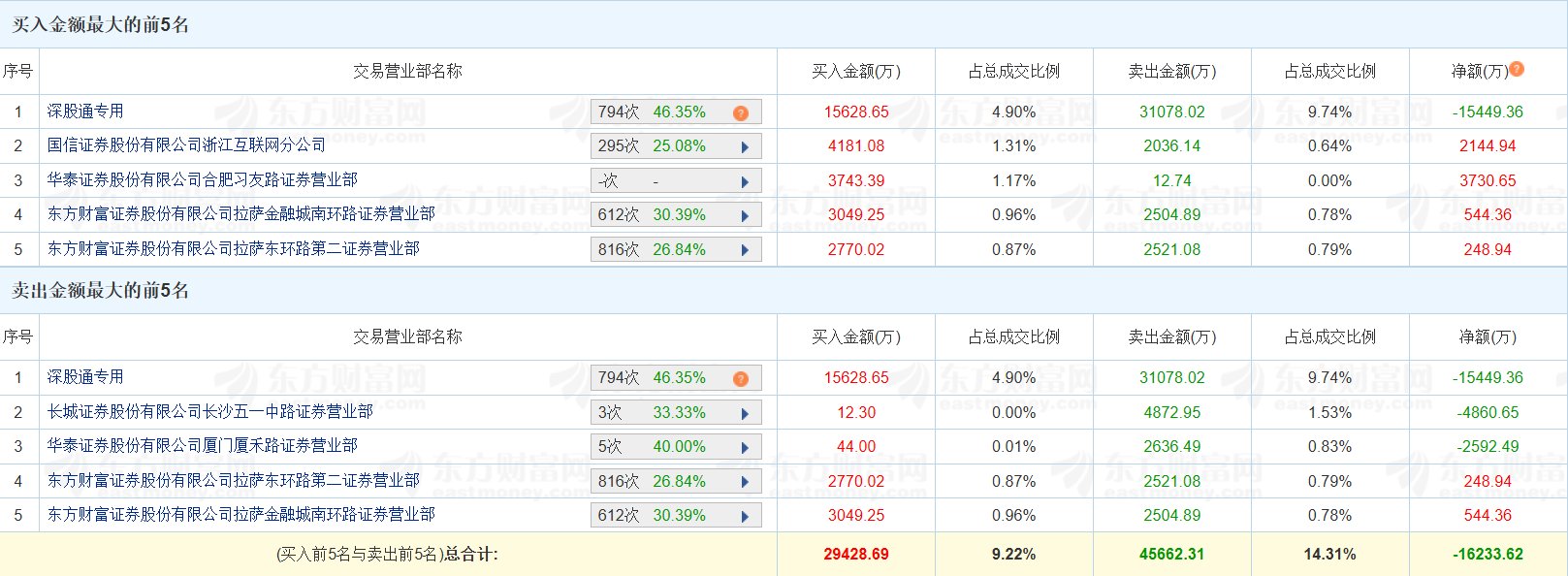Expand arrow for 长城证券长沙五一中路 stats
1568x576 pixels.
[x=745, y=413]
